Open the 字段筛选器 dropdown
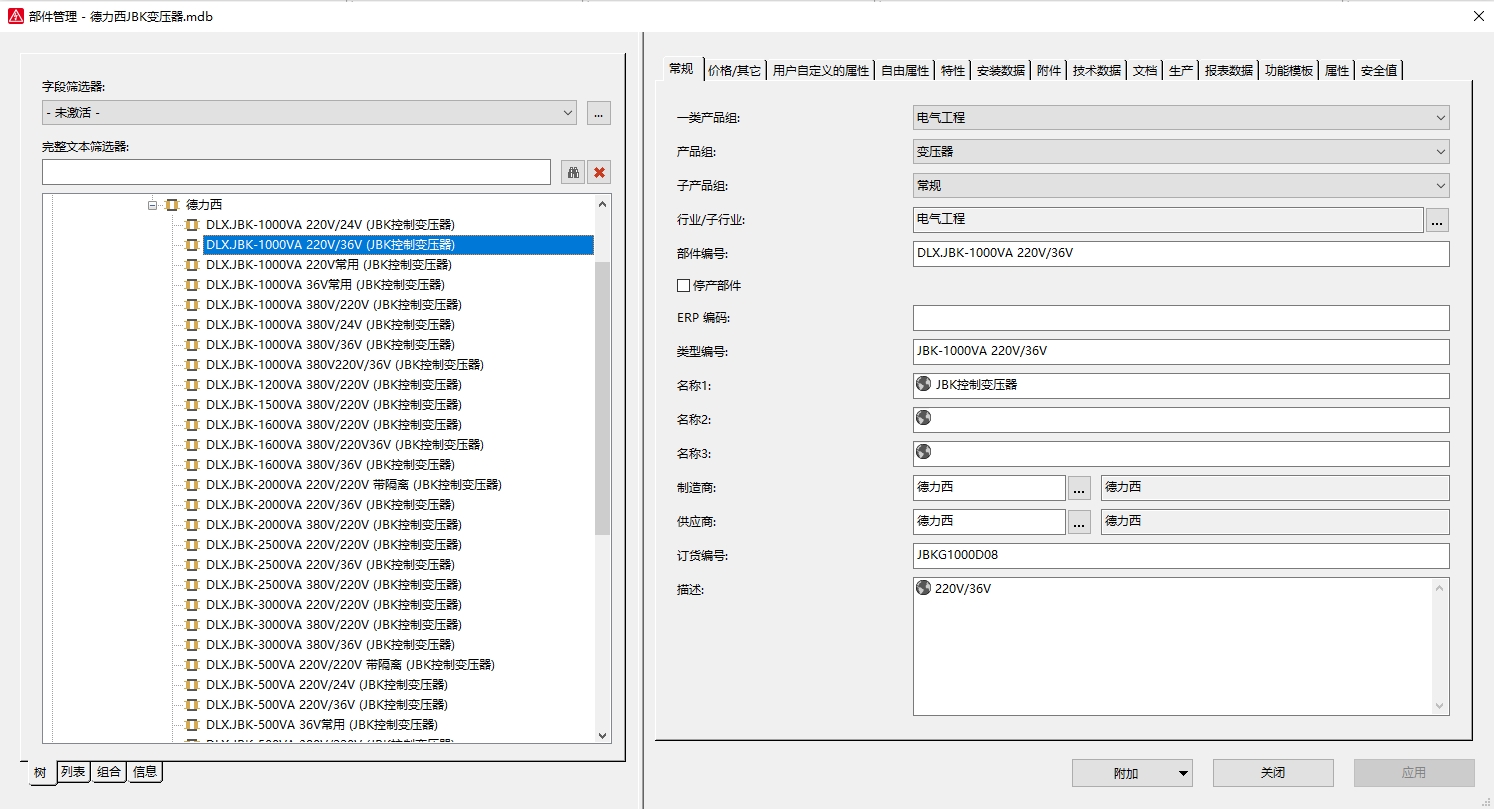The width and height of the screenshot is (1494, 809). pos(309,113)
